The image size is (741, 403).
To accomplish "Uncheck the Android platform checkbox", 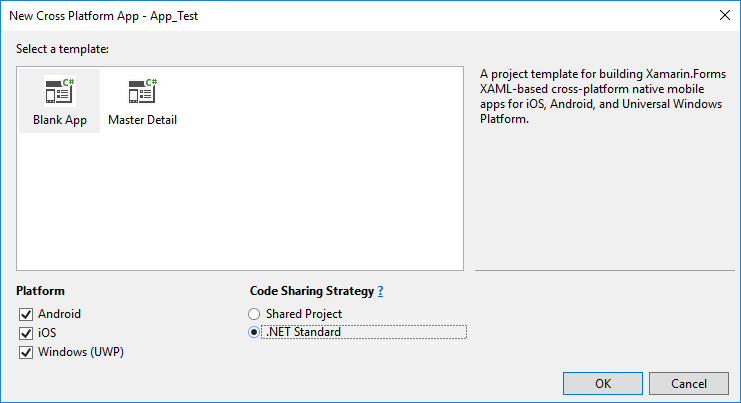I will pyautogui.click(x=26, y=314).
